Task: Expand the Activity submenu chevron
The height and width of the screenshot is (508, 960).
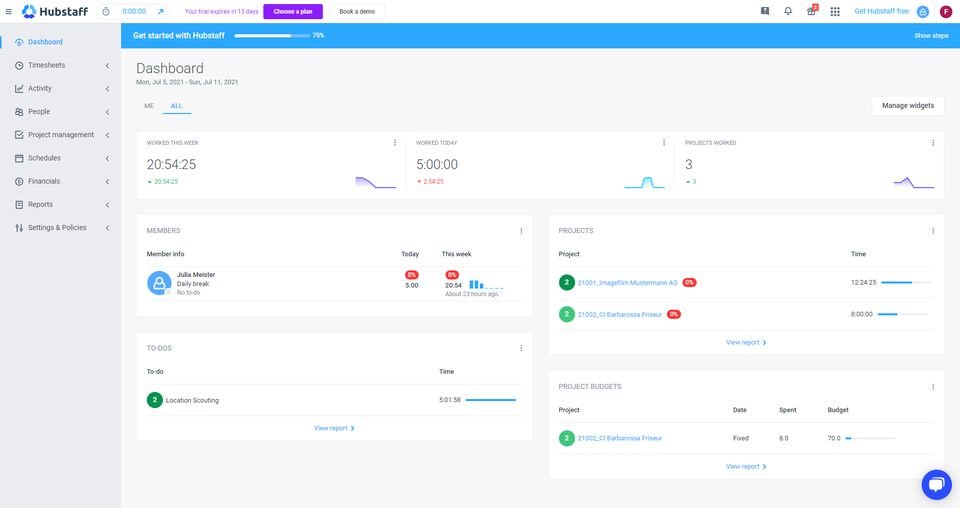Action: click(107, 89)
